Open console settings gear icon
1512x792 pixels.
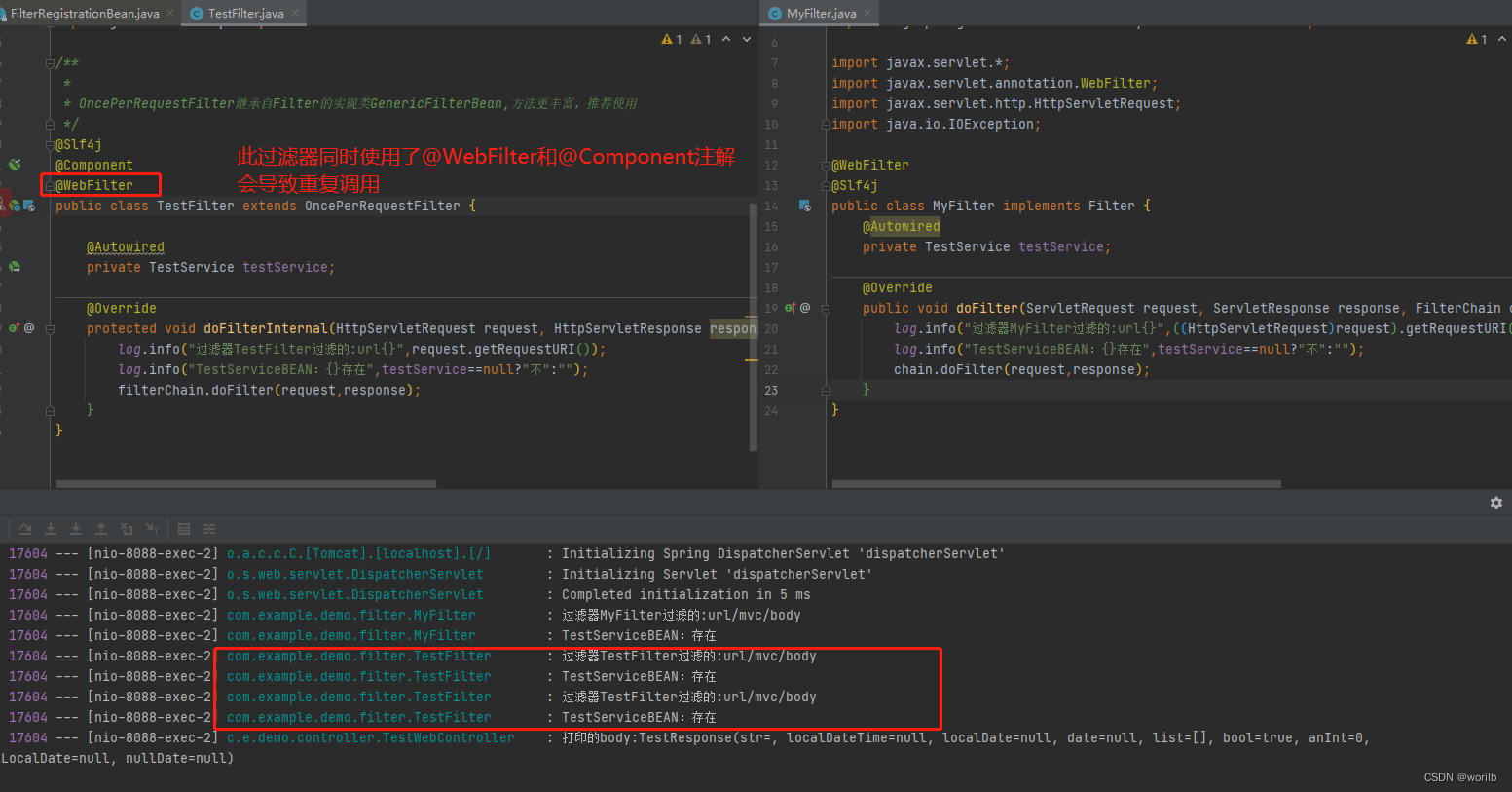tap(1496, 503)
